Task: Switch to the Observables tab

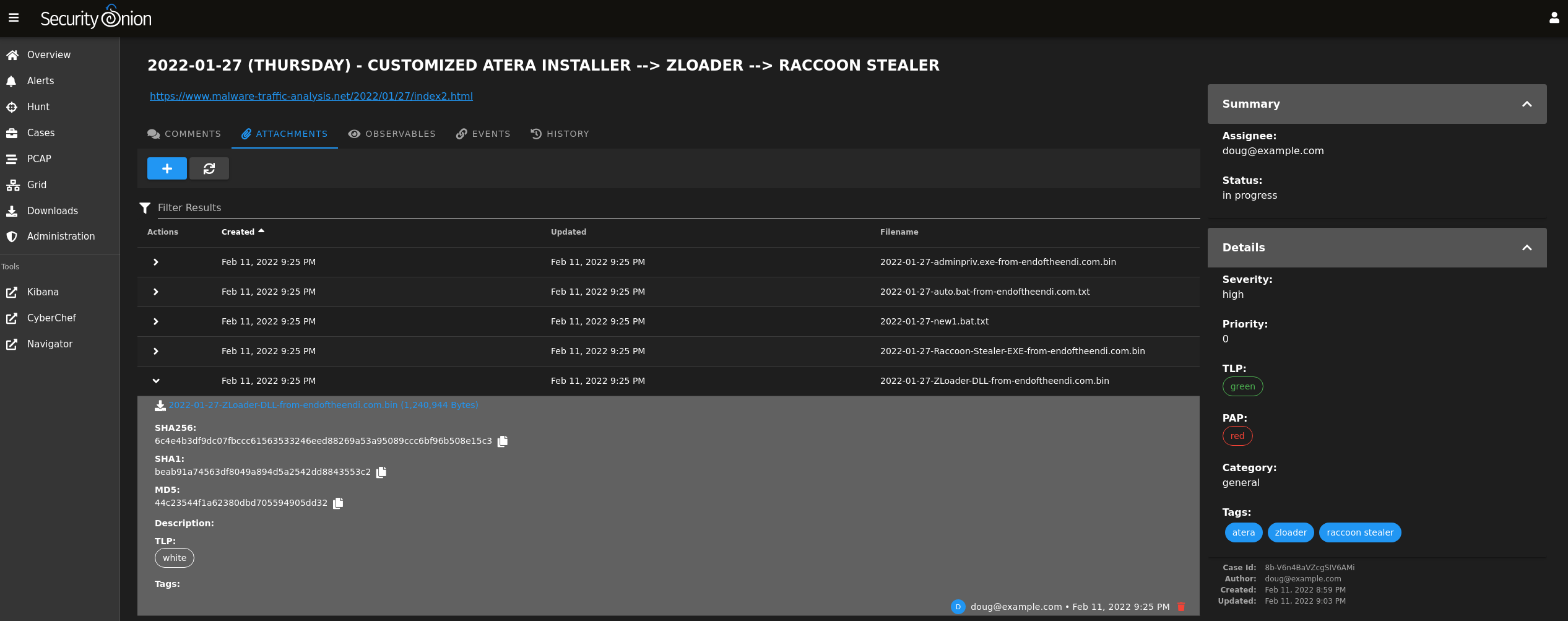Action: click(x=392, y=134)
